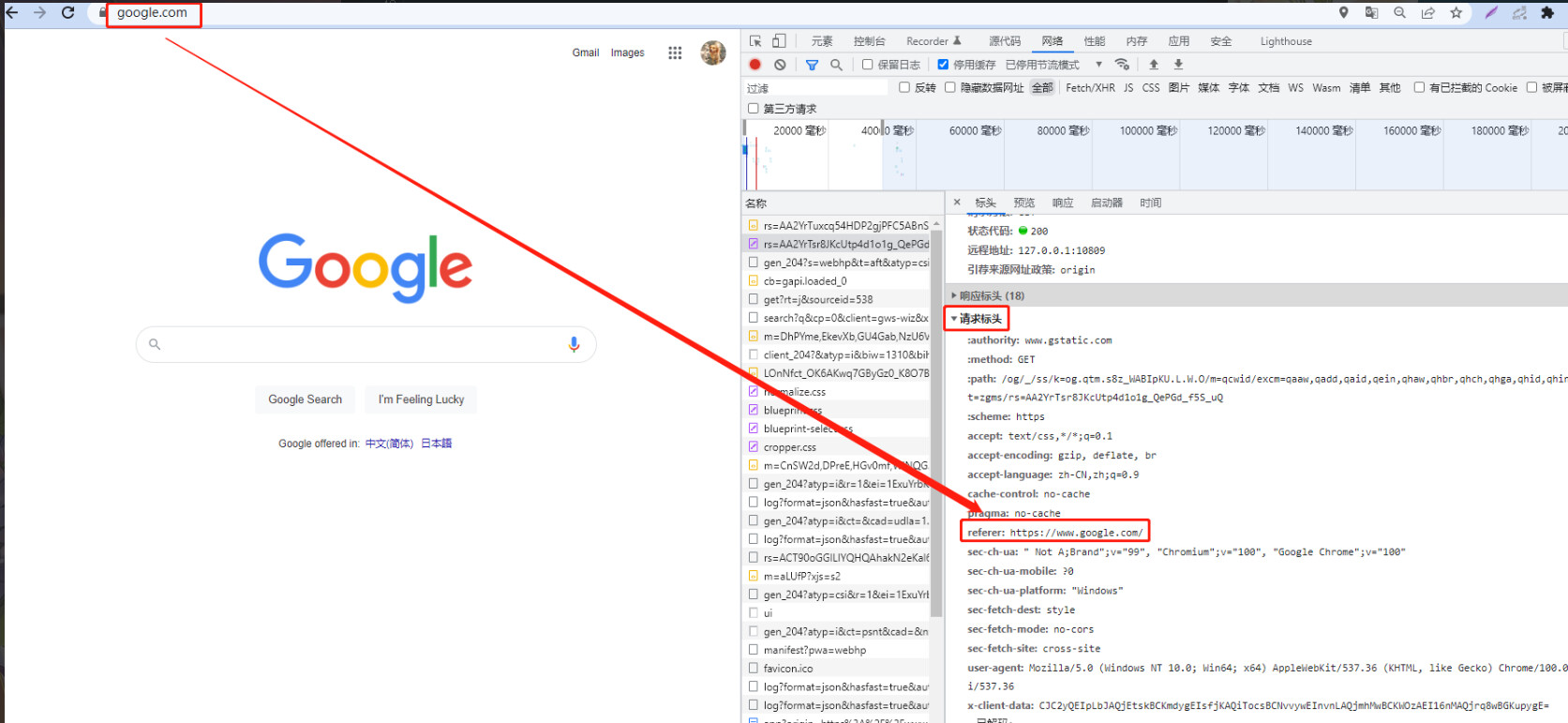Click the browser back arrow
The width and height of the screenshot is (1568, 723).
[11, 13]
